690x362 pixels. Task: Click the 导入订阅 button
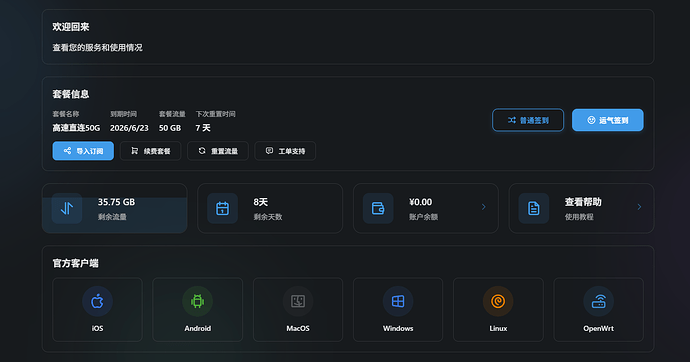pyautogui.click(x=83, y=151)
